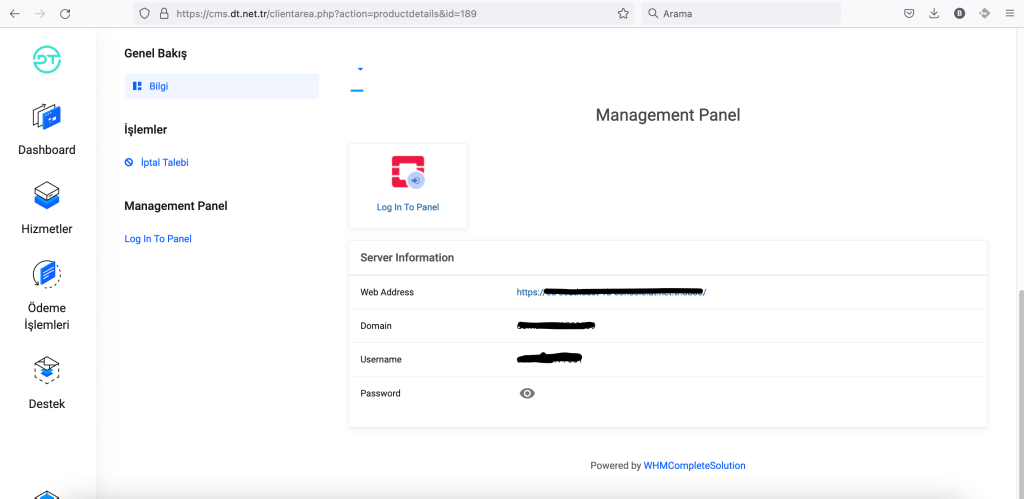The height and width of the screenshot is (499, 1024).
Task: Click the sidebar Log In To Panel link
Action: coord(158,239)
